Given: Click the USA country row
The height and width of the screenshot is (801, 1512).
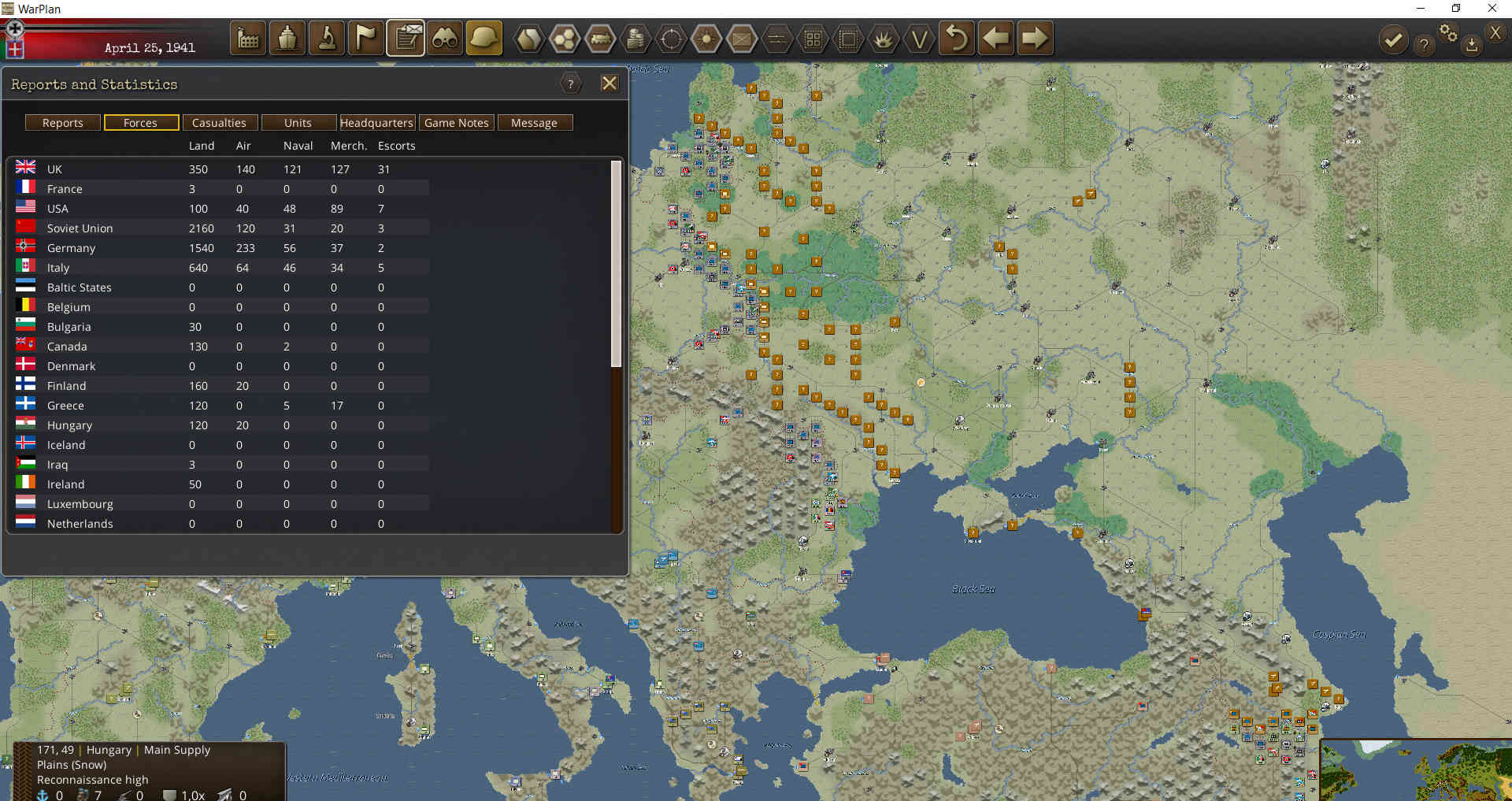Looking at the screenshot, I should pos(222,209).
